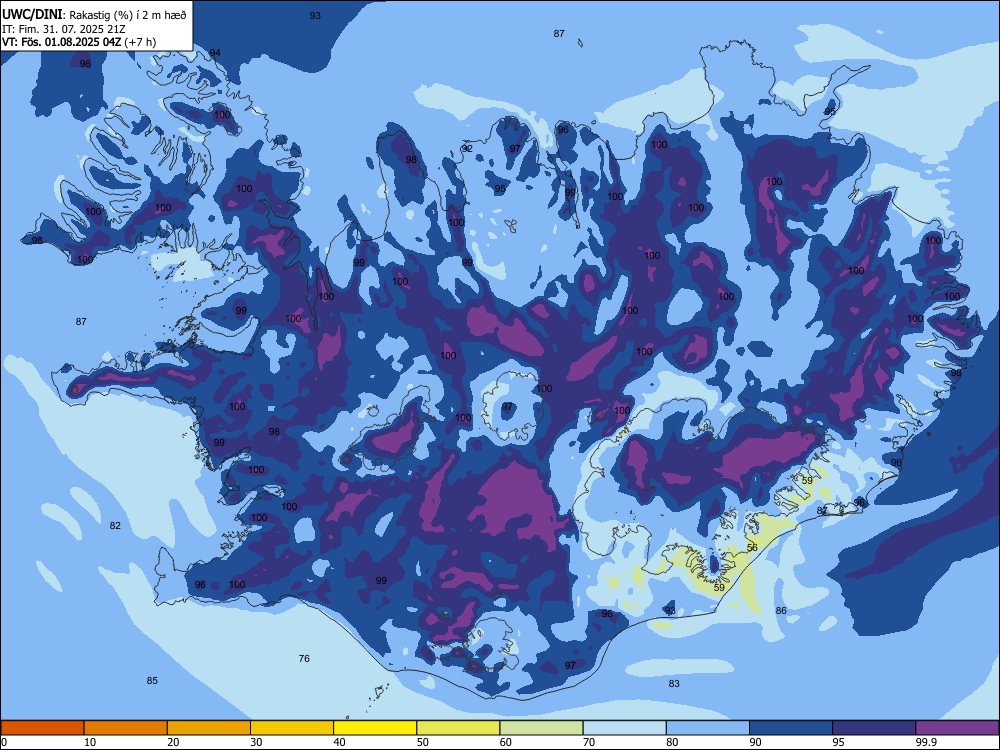Select the amber 30–40 legend swatch
The image size is (1000, 750).
pos(292,728)
